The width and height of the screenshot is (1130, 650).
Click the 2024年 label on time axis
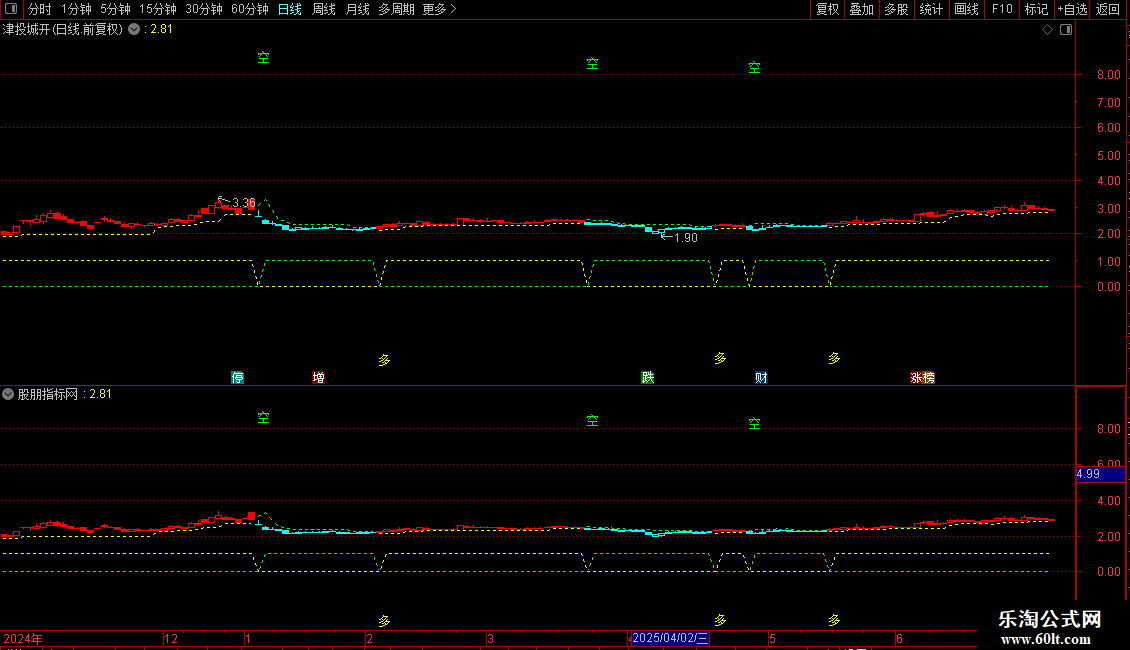coord(23,638)
